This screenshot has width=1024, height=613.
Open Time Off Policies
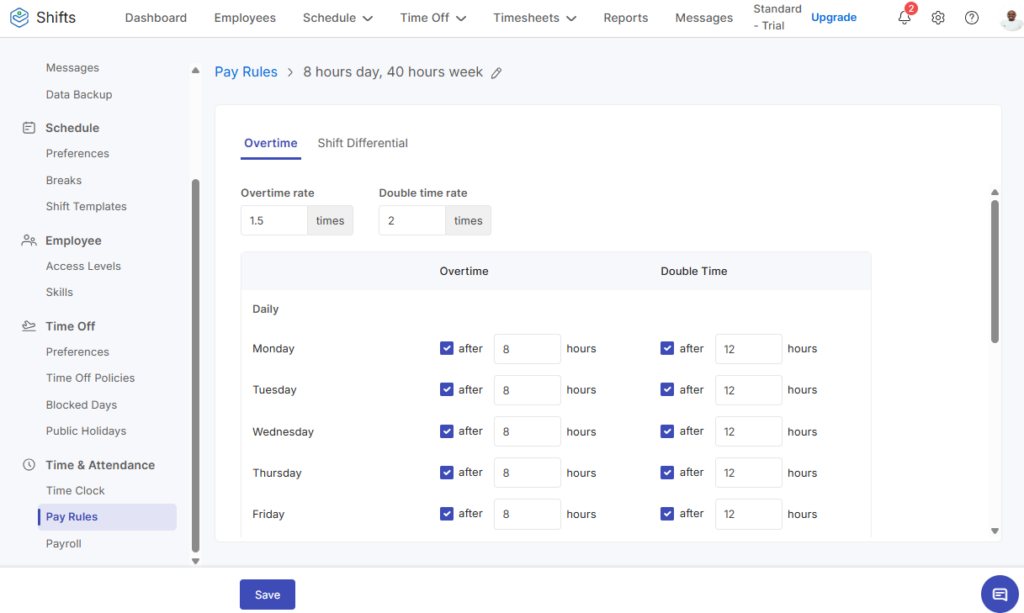tap(90, 378)
